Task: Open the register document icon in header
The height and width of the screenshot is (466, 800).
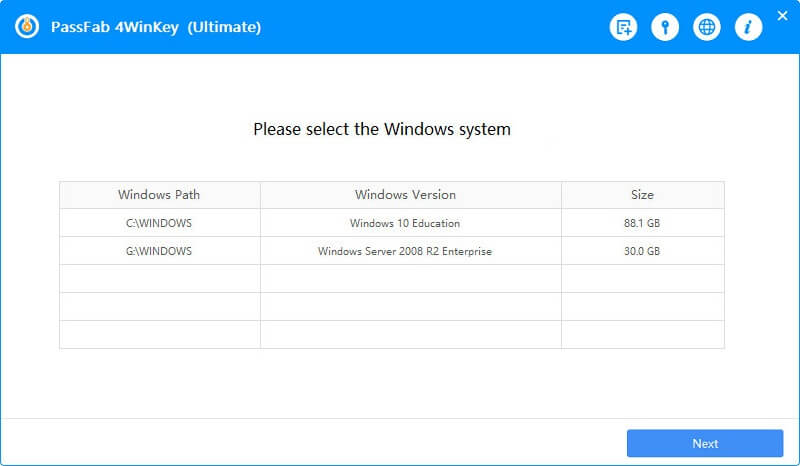Action: (623, 27)
